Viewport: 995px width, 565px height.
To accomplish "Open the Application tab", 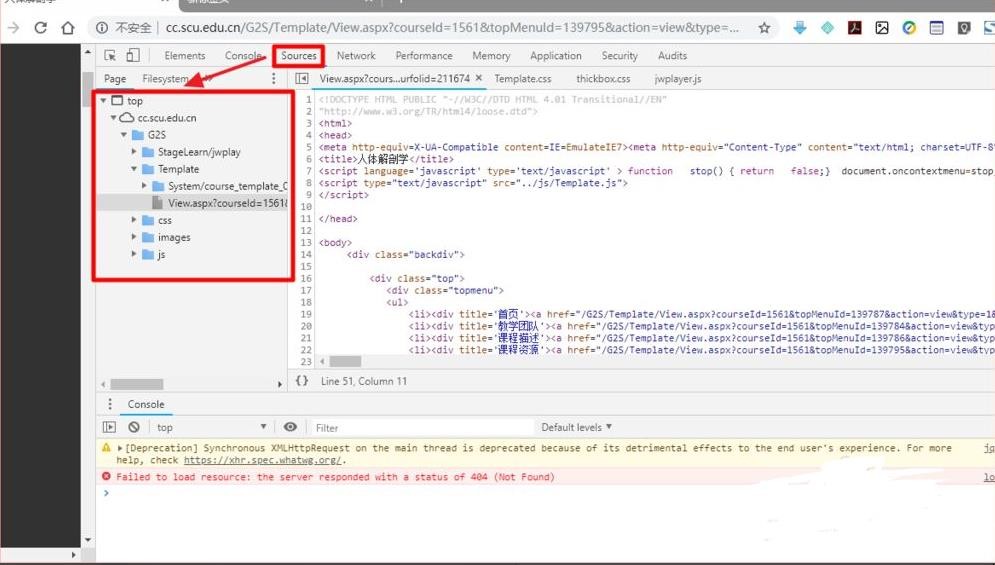I will pyautogui.click(x=556, y=56).
